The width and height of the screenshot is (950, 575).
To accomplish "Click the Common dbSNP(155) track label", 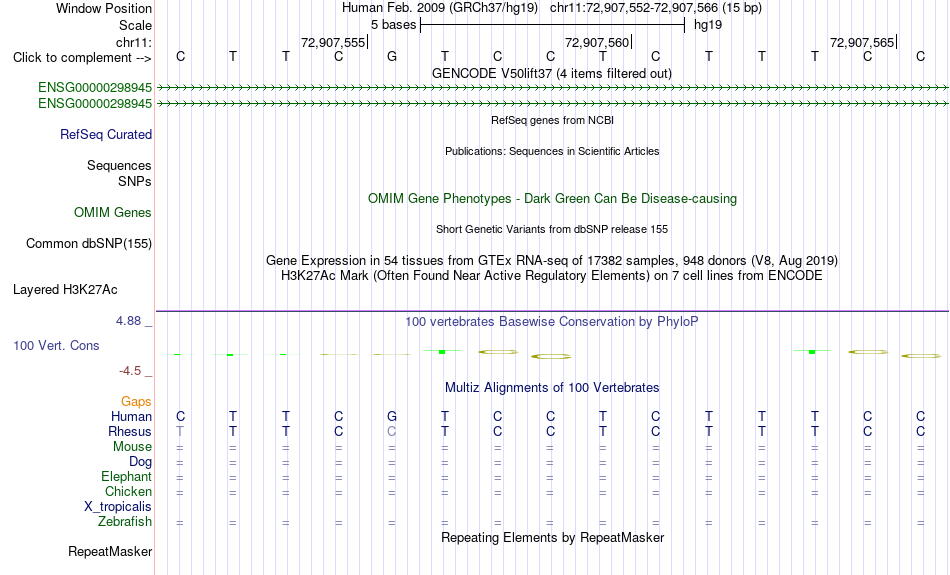I will 89,244.
